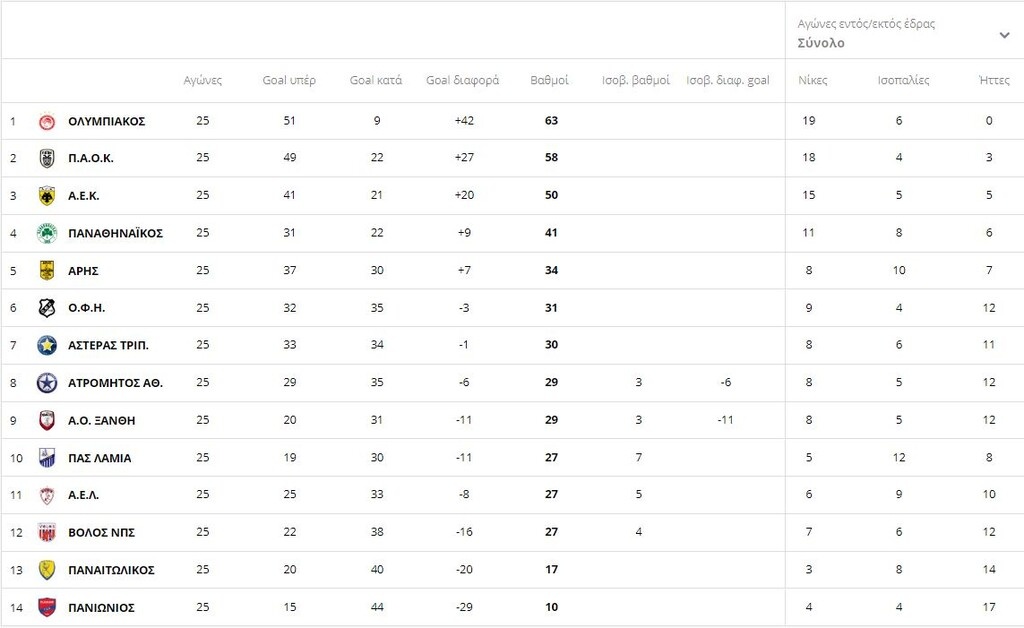Click the ΠΑΝΙΩΝΙΟΣ team crest
The image size is (1024, 628).
(47, 607)
